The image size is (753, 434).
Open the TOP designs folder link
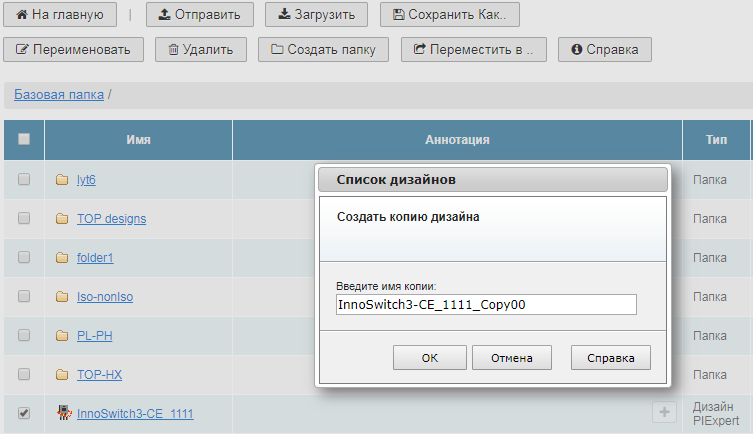pyautogui.click(x=111, y=218)
